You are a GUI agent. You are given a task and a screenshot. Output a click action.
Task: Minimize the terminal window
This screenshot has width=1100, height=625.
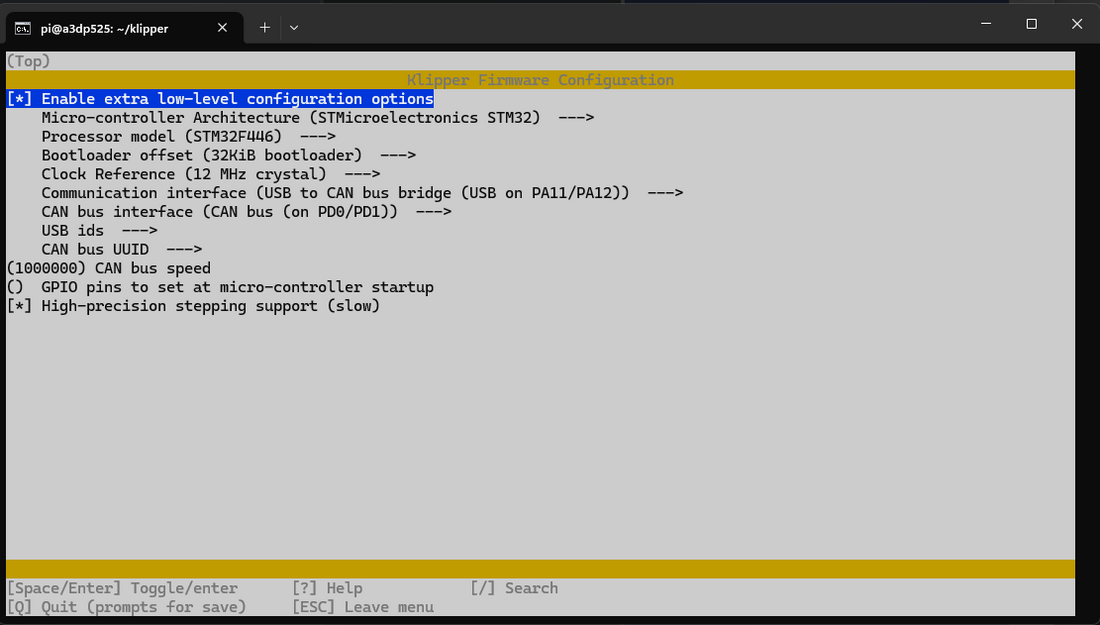point(984,24)
